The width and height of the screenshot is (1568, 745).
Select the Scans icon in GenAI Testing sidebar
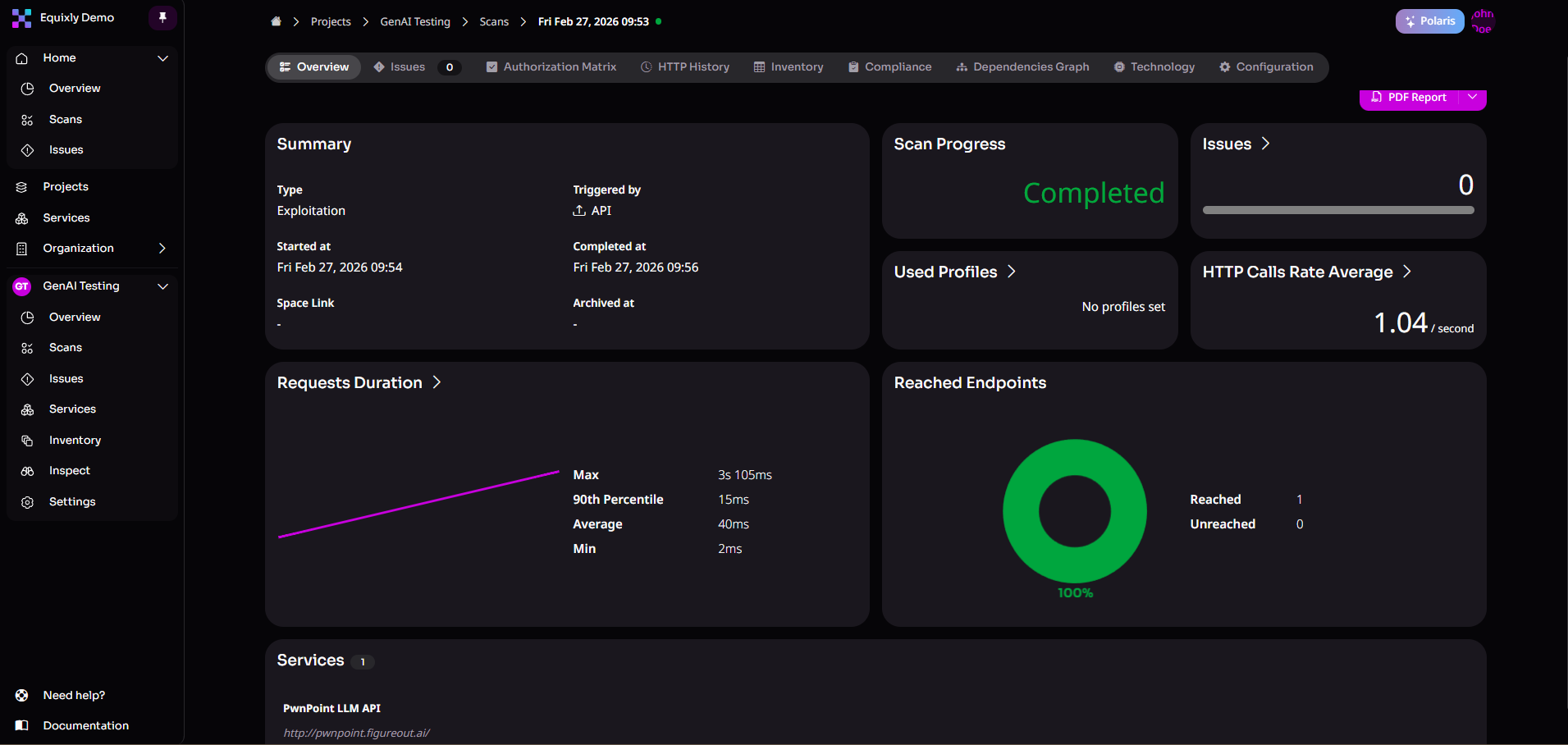point(28,347)
